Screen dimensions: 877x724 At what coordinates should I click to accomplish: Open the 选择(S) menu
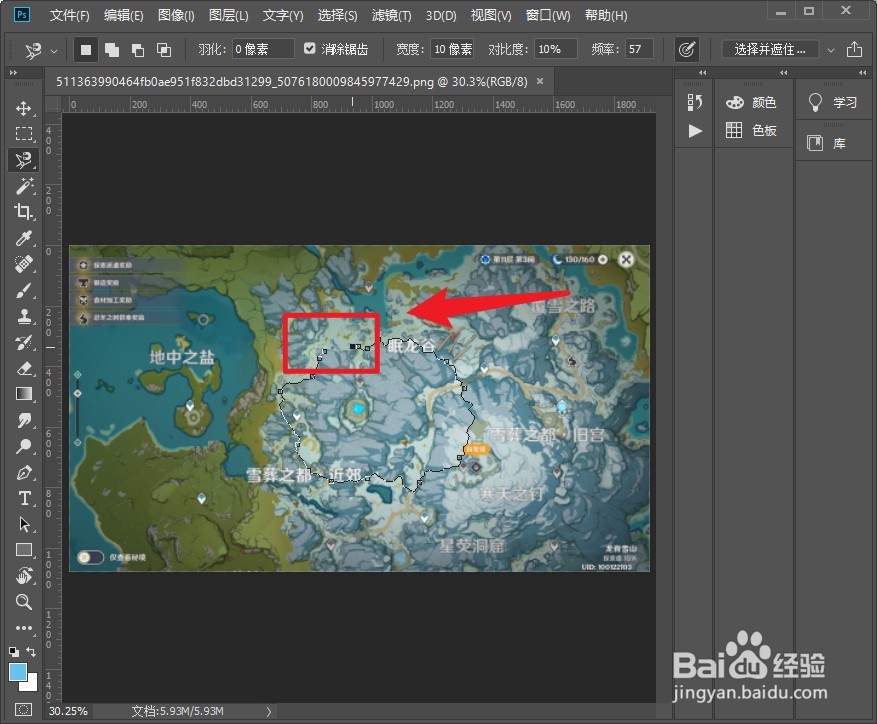point(337,16)
